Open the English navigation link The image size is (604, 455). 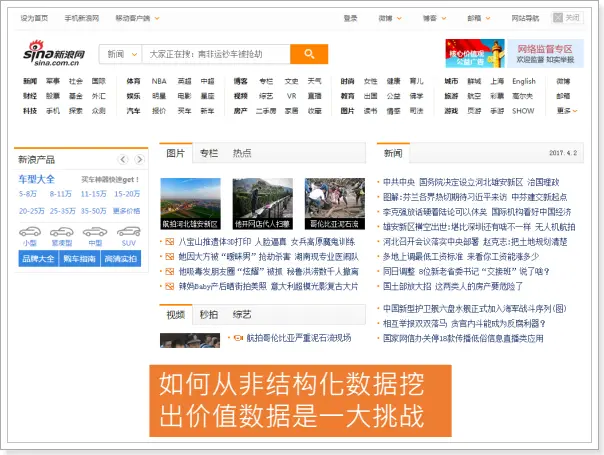(x=524, y=81)
